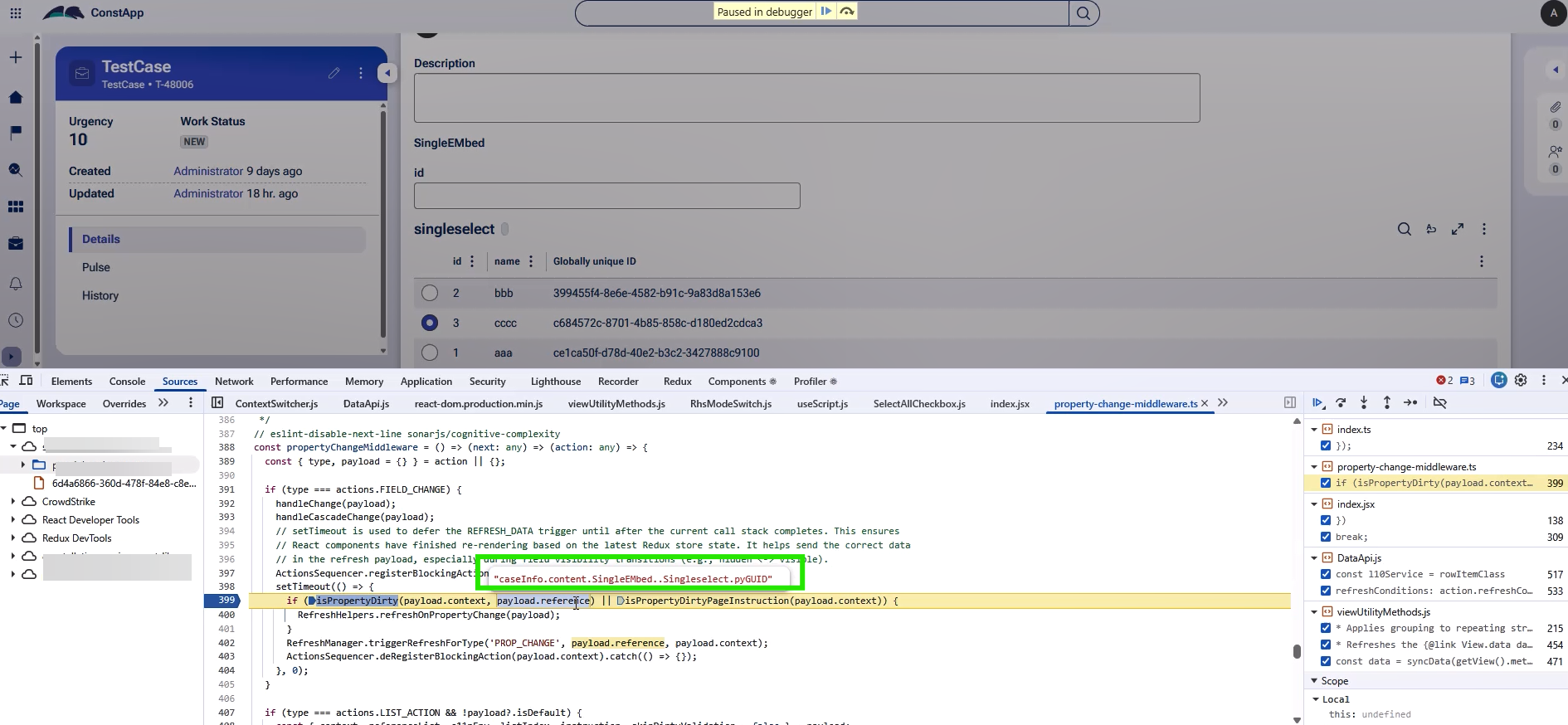Open attachments paperclip utility

click(1555, 107)
